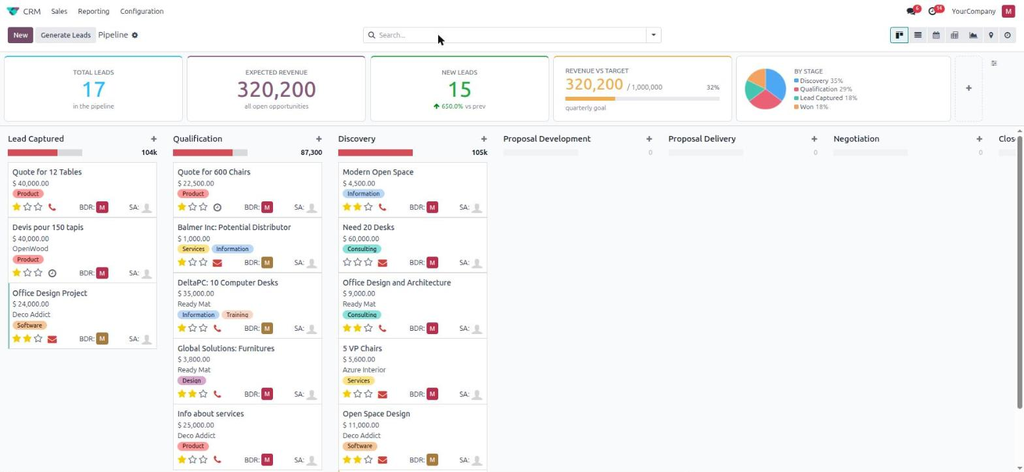
Task: Switch to Map view
Action: click(991, 35)
